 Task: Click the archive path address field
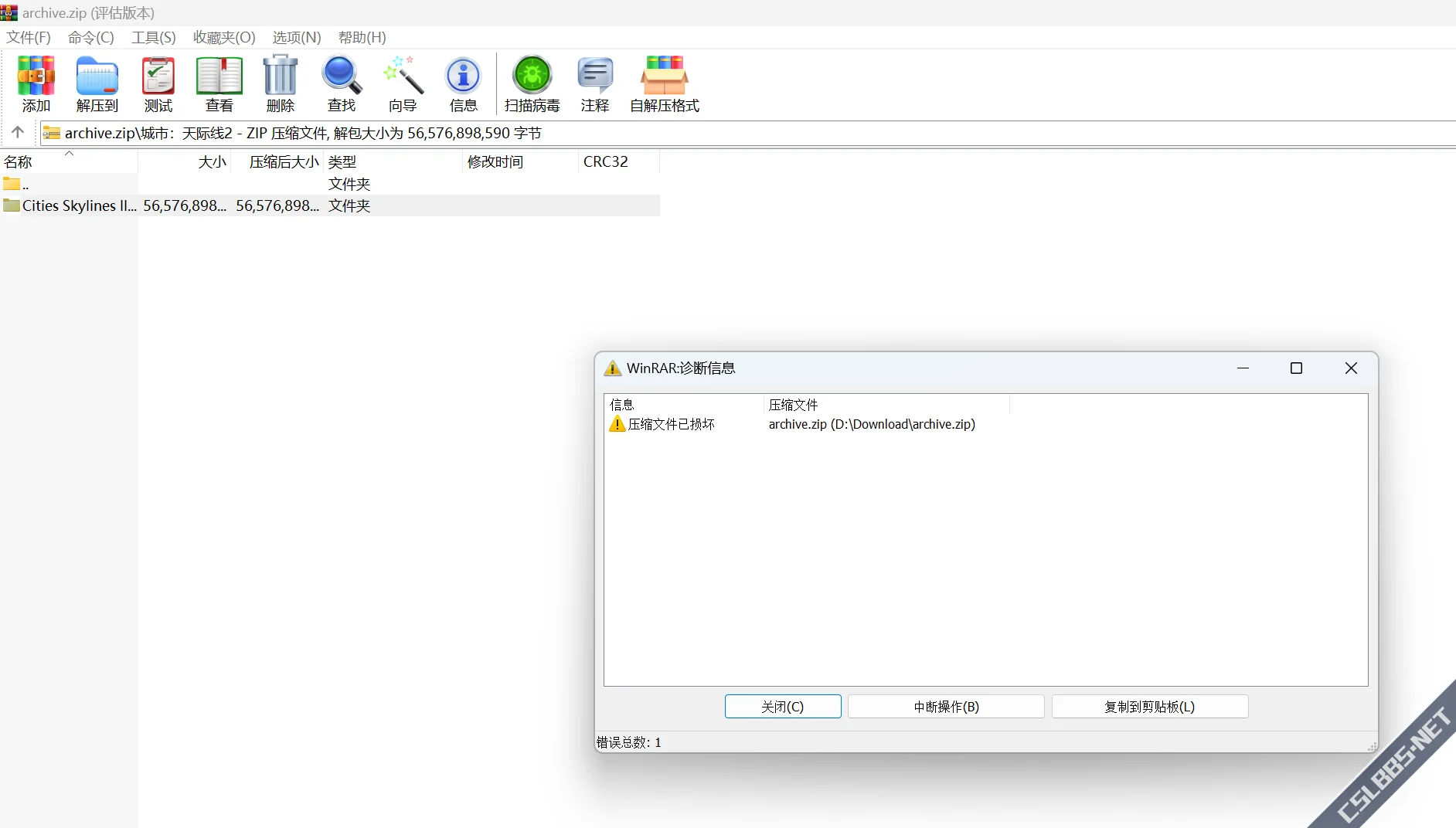click(x=748, y=133)
